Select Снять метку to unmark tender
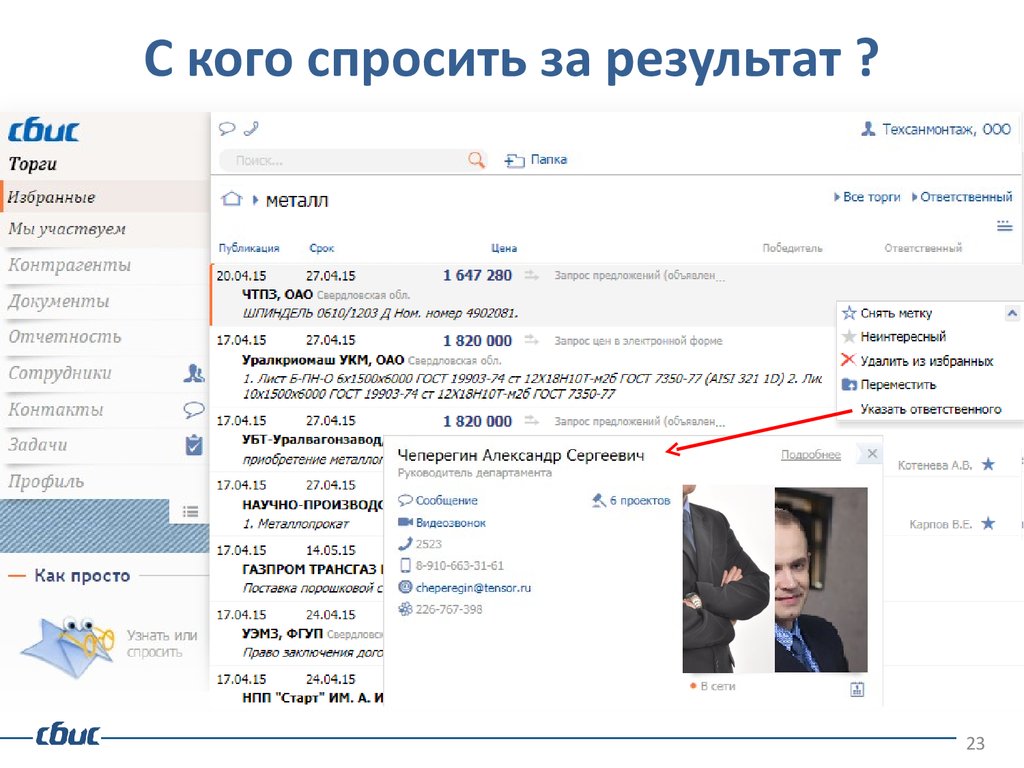The height and width of the screenshot is (768, 1024). point(895,313)
